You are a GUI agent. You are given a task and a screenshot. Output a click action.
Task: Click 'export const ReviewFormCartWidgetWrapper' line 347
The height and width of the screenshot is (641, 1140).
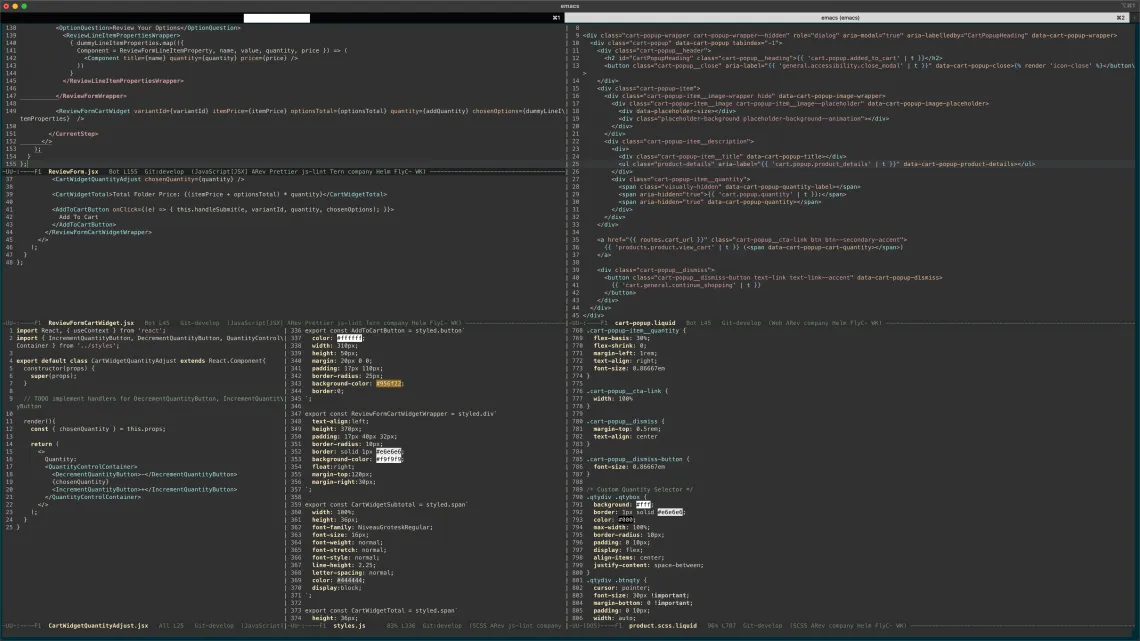click(400, 414)
